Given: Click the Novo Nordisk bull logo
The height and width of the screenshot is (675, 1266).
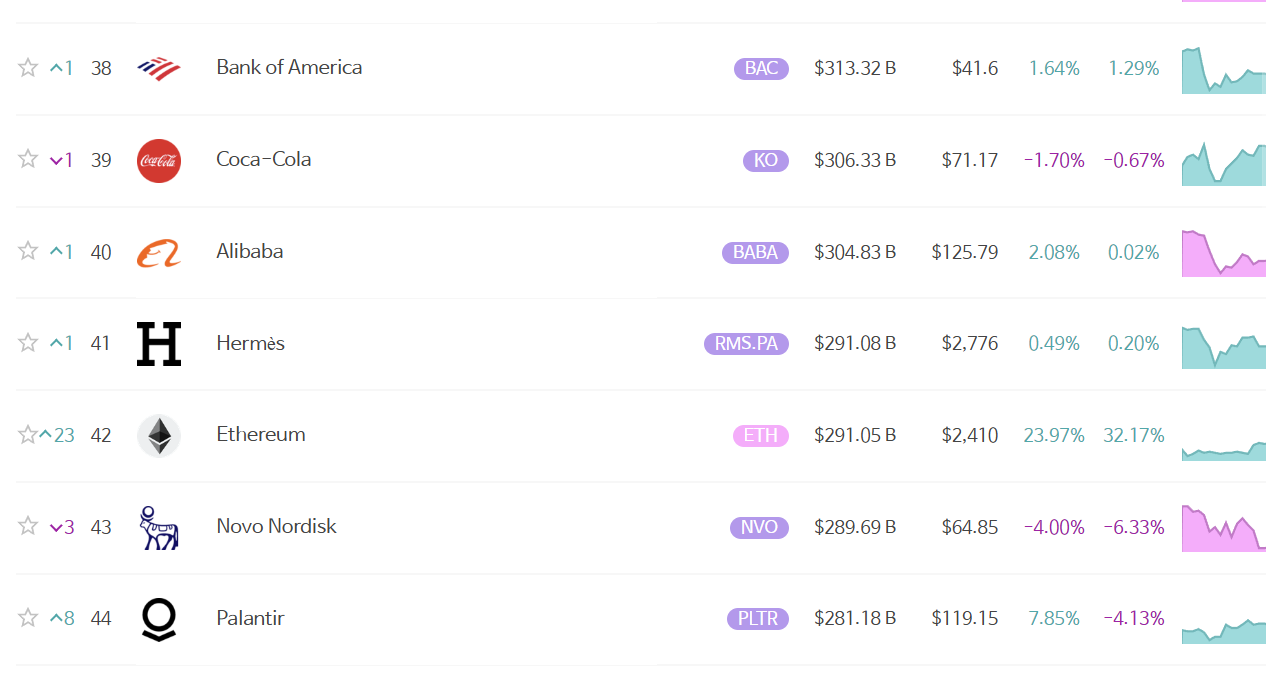Looking at the screenshot, I should [158, 527].
